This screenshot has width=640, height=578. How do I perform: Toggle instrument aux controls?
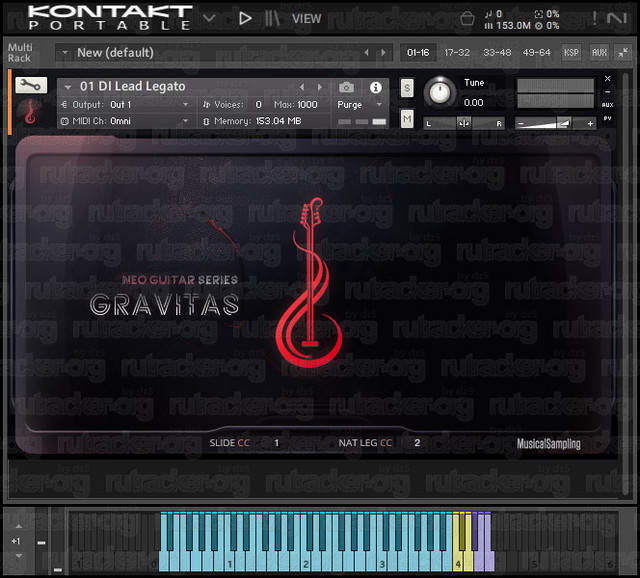coord(607,105)
